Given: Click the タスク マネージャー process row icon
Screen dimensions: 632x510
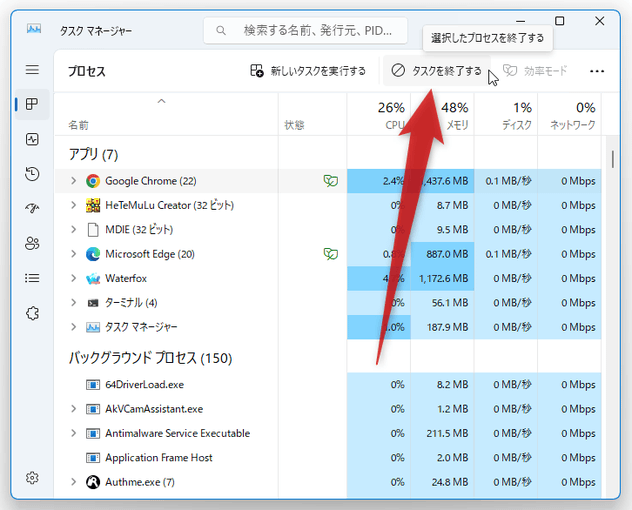Looking at the screenshot, I should pyautogui.click(x=93, y=327).
